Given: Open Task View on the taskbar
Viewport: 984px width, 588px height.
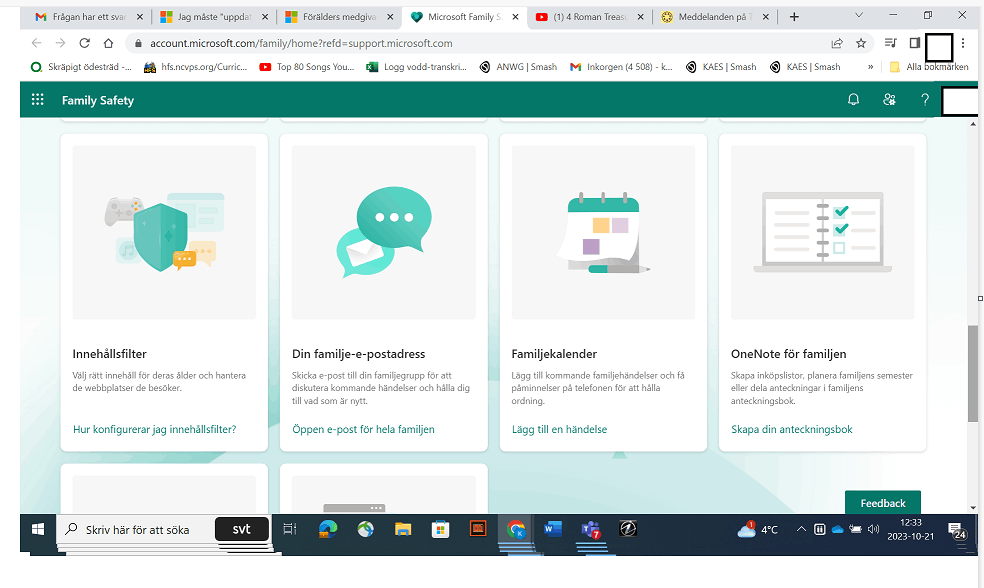Looking at the screenshot, I should [x=289, y=530].
